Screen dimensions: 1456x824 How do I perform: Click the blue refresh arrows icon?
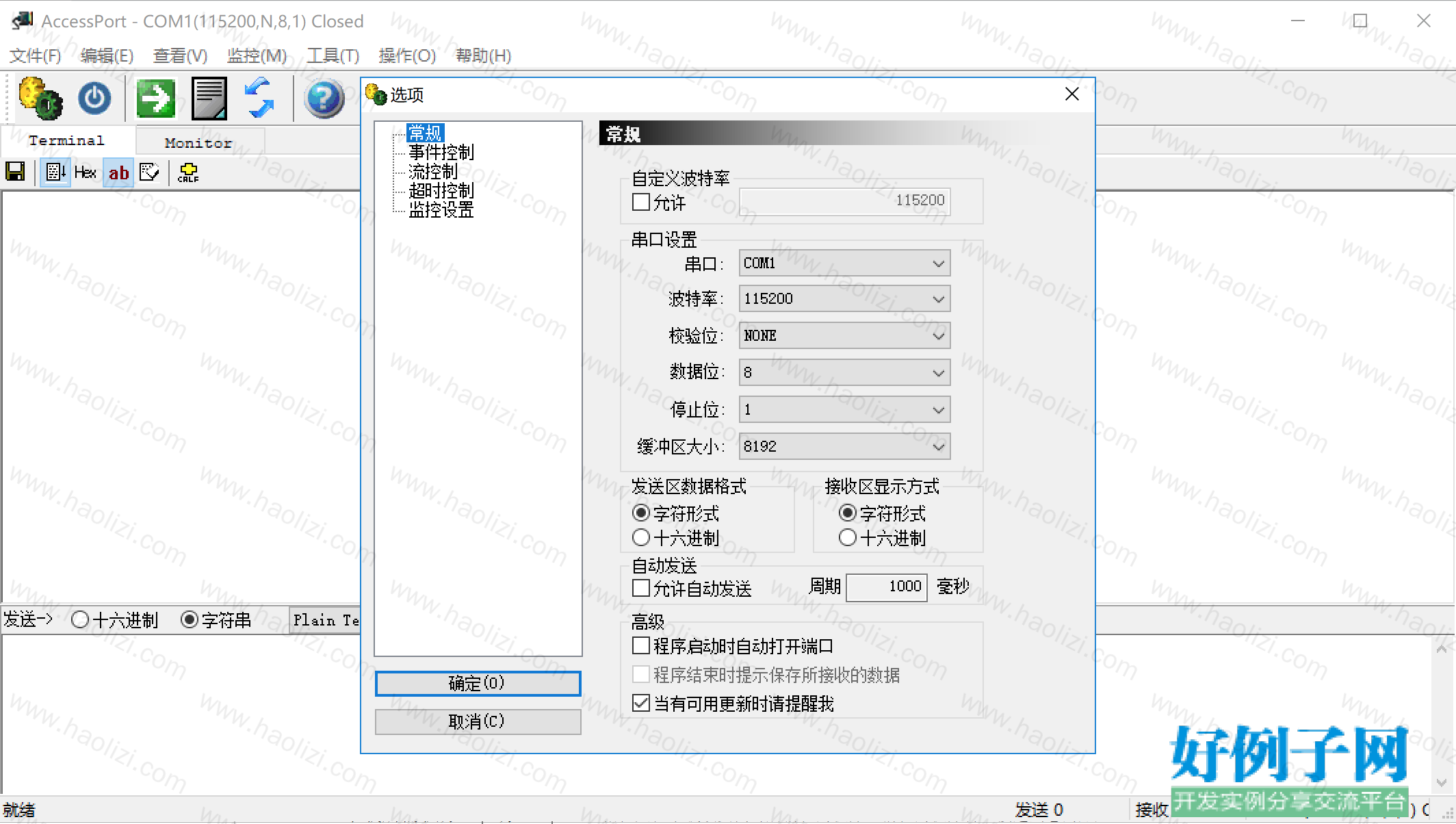click(x=260, y=99)
